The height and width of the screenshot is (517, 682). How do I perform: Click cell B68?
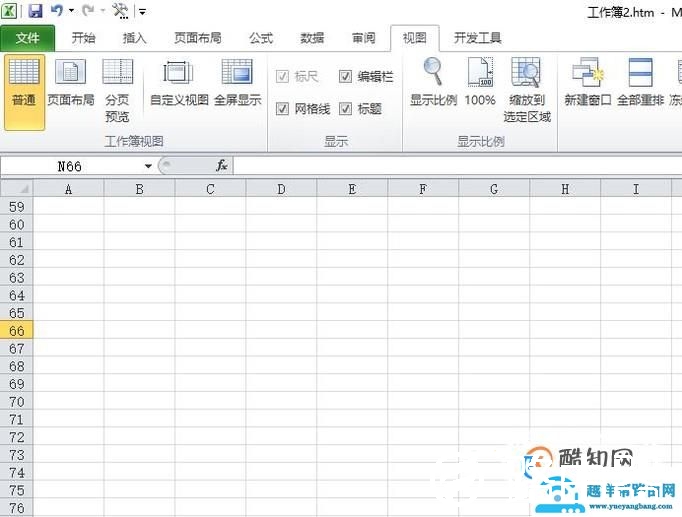(x=139, y=366)
